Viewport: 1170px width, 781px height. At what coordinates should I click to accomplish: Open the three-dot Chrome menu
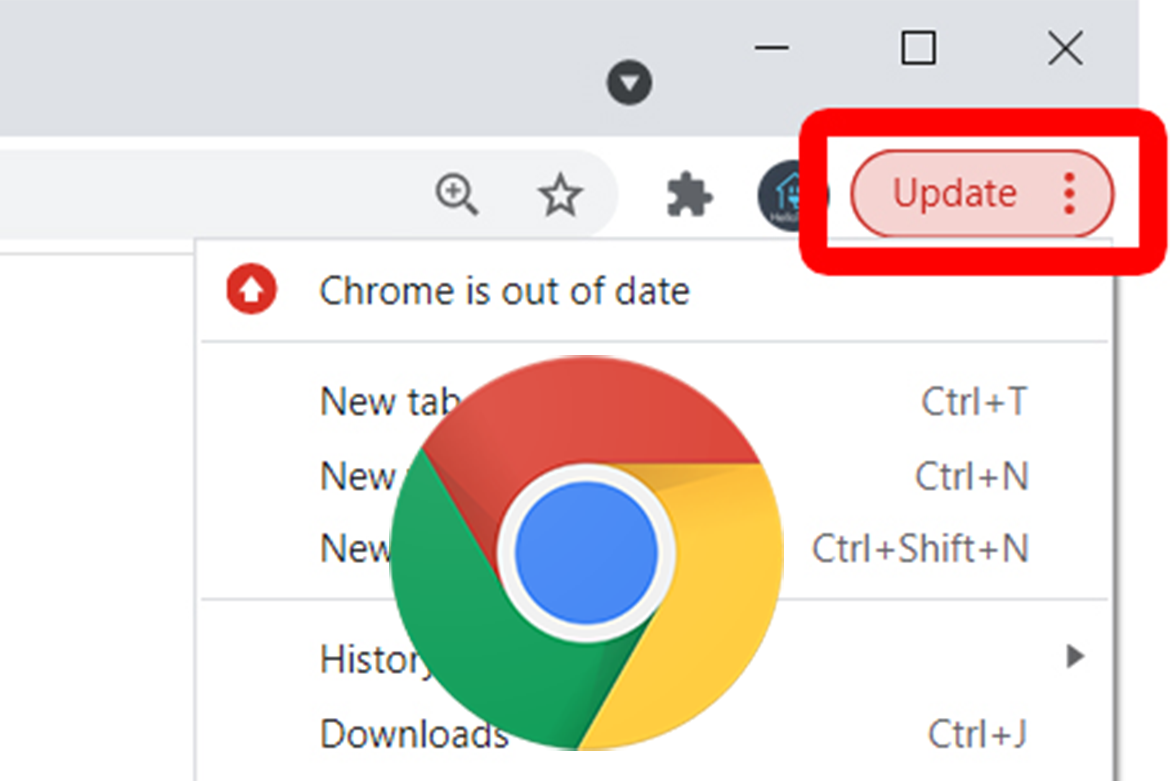(x=1070, y=193)
